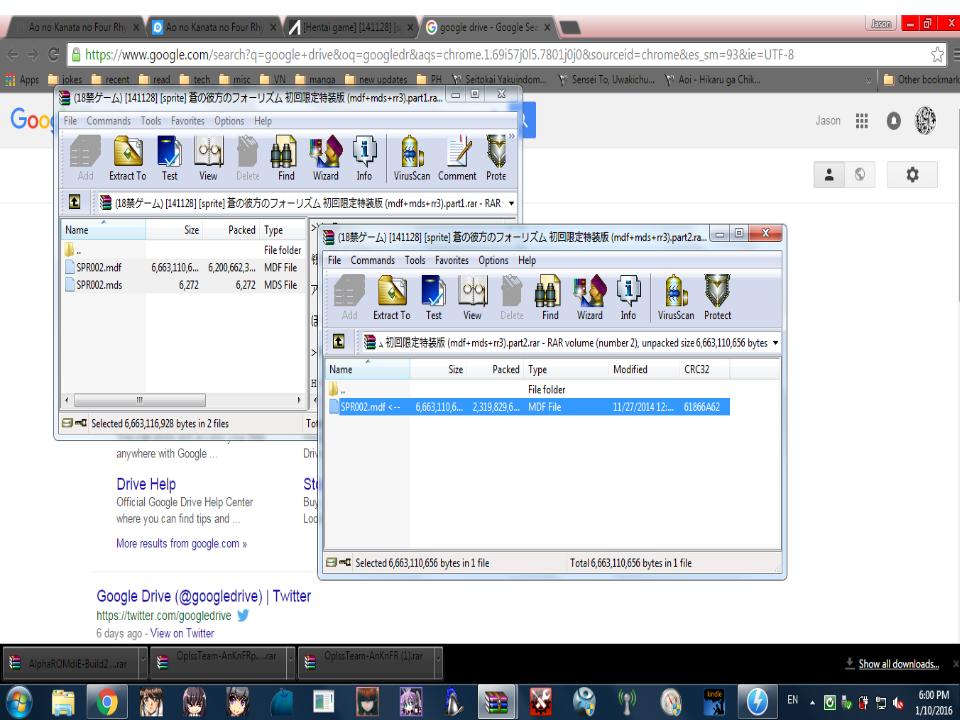Click the Google search settings gear
The image size is (960, 720).
[913, 171]
